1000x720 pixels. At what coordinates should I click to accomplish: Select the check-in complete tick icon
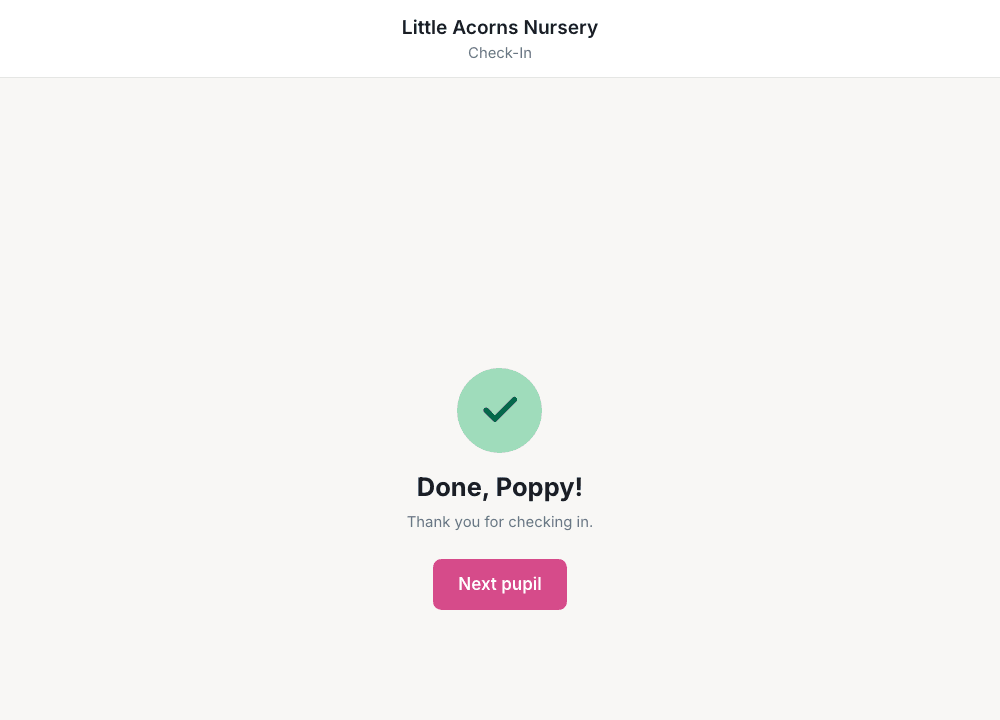(499, 410)
